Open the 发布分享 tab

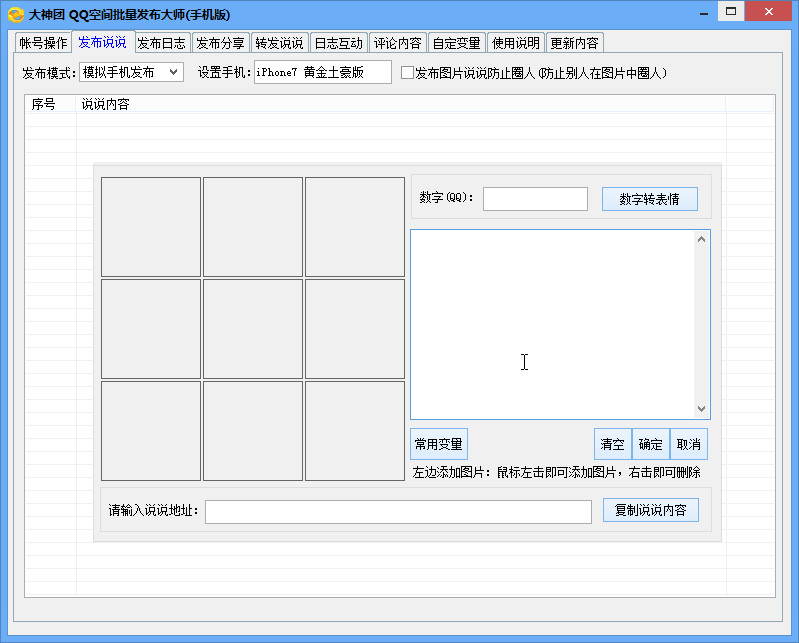[x=221, y=43]
